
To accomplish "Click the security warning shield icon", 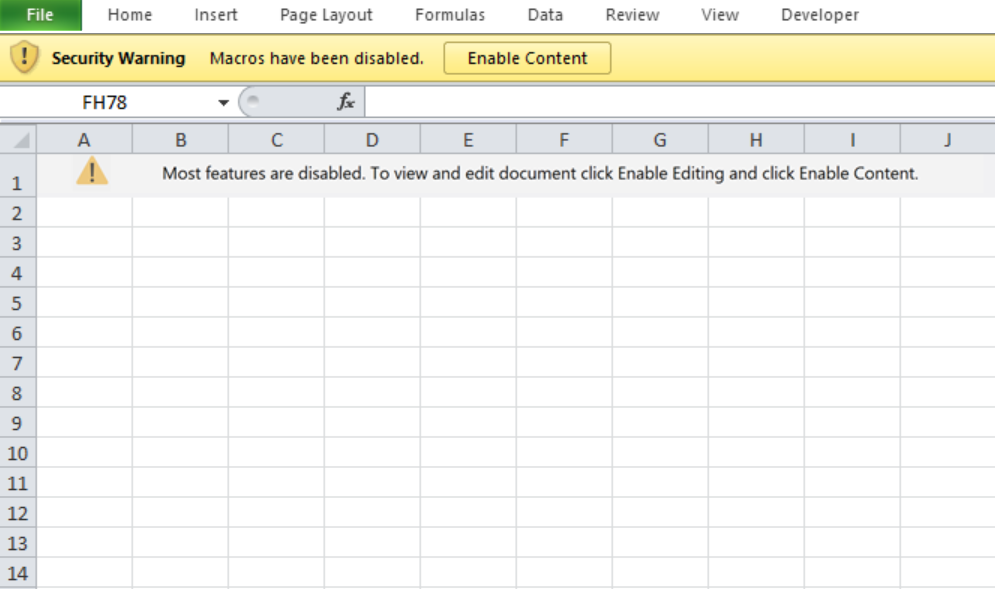I will [x=24, y=58].
